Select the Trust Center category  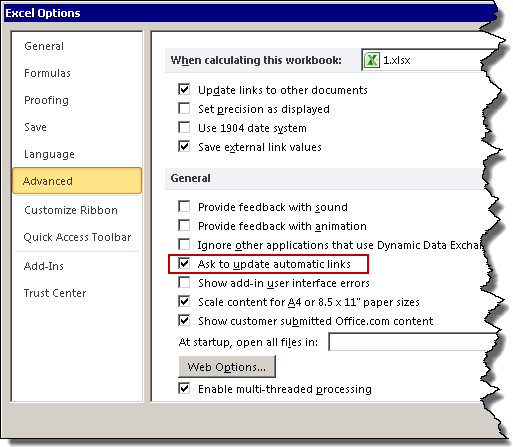click(x=55, y=293)
